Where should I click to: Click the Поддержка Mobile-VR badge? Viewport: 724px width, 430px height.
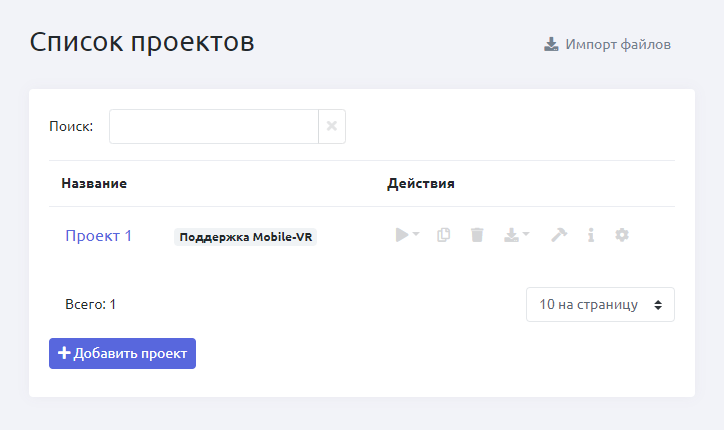click(x=245, y=237)
